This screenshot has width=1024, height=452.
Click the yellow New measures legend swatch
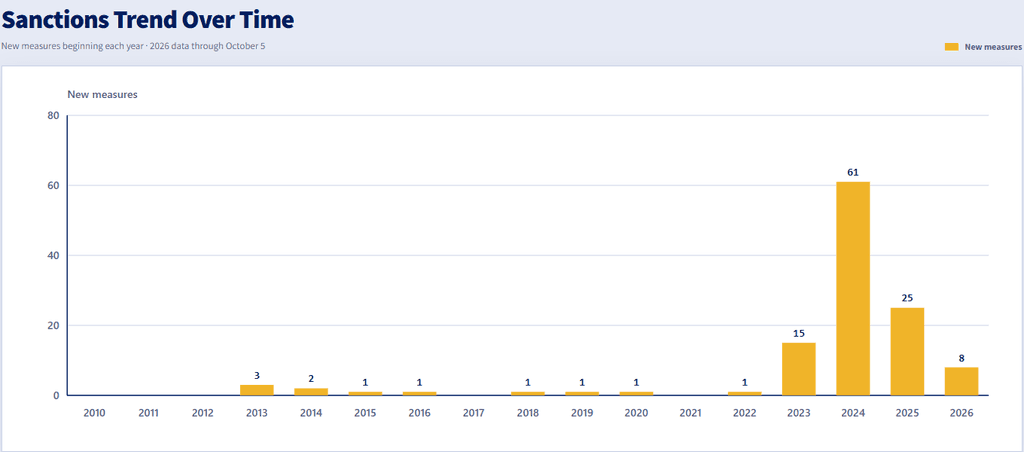[952, 47]
